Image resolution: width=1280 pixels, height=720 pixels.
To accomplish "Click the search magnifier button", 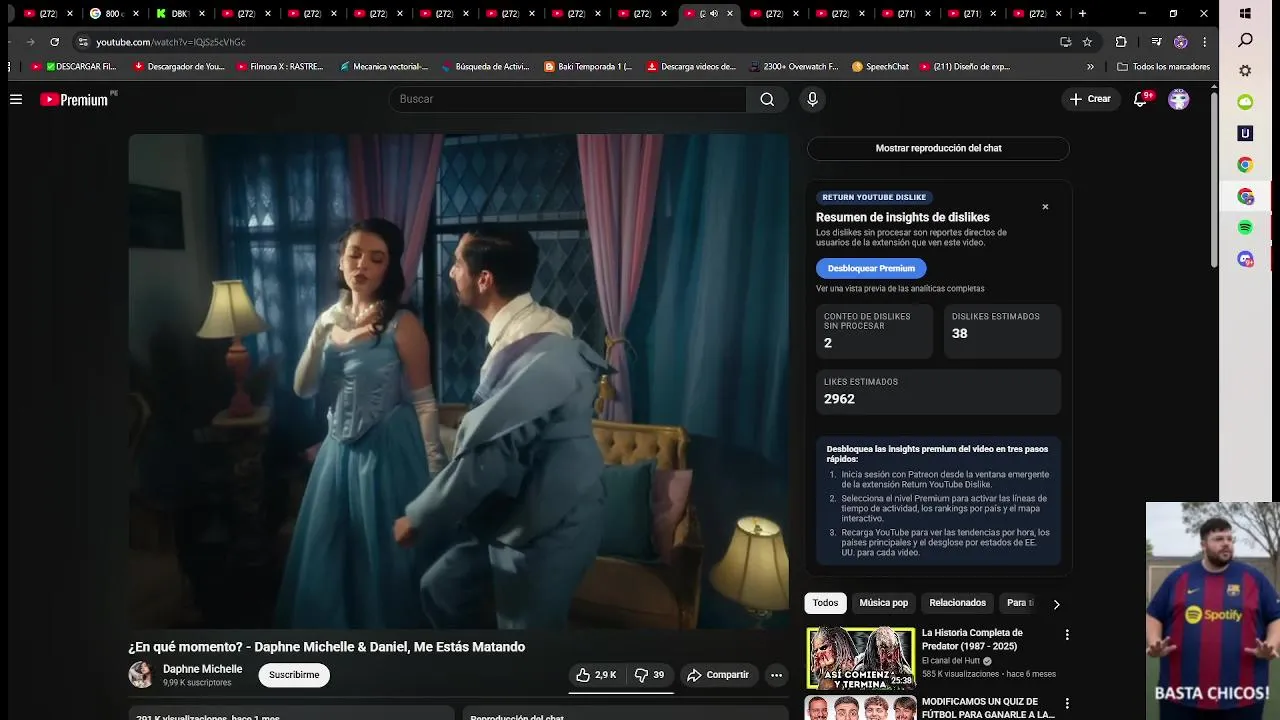I will (x=767, y=99).
